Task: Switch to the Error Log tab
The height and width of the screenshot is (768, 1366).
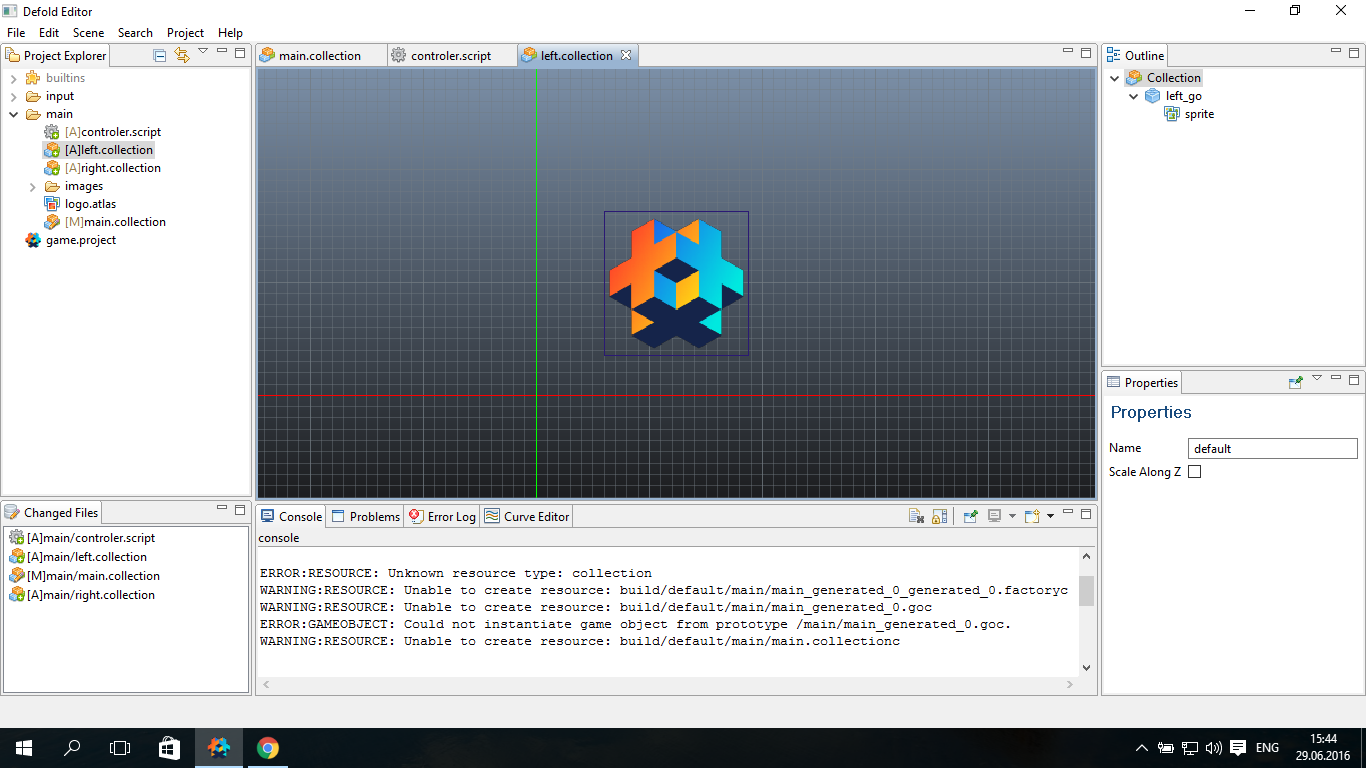Action: point(442,516)
